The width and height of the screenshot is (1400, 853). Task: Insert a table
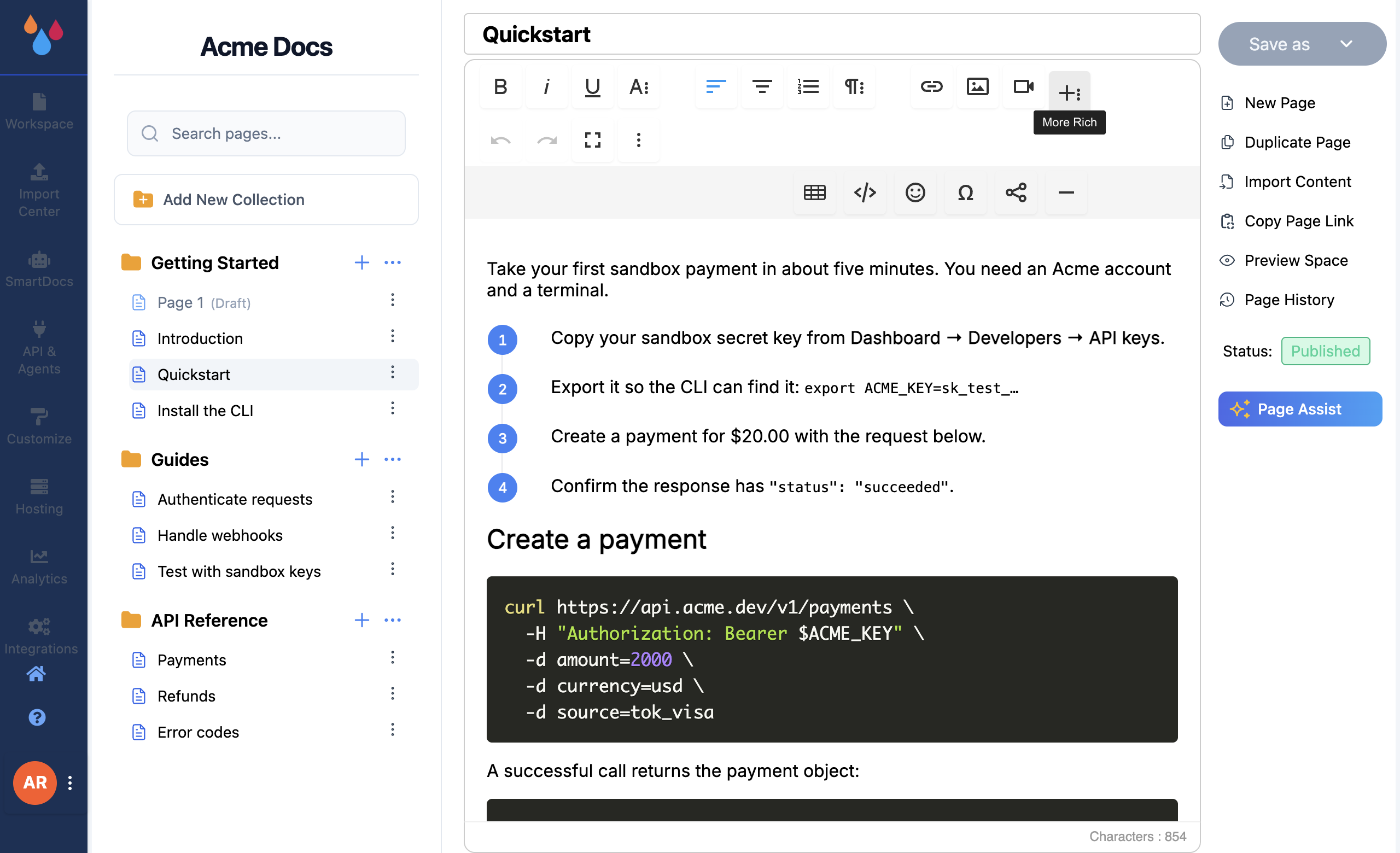[x=815, y=192]
